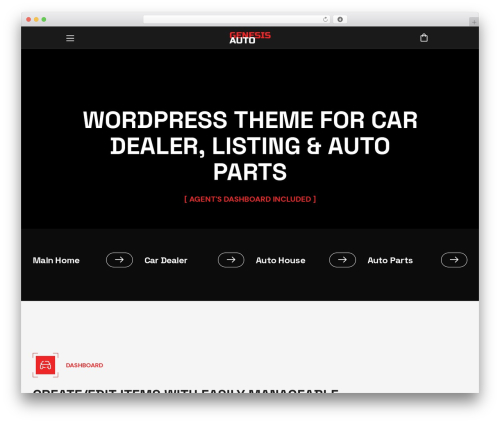Click the red DASHBOARD label
This screenshot has width=500, height=423.
84,365
